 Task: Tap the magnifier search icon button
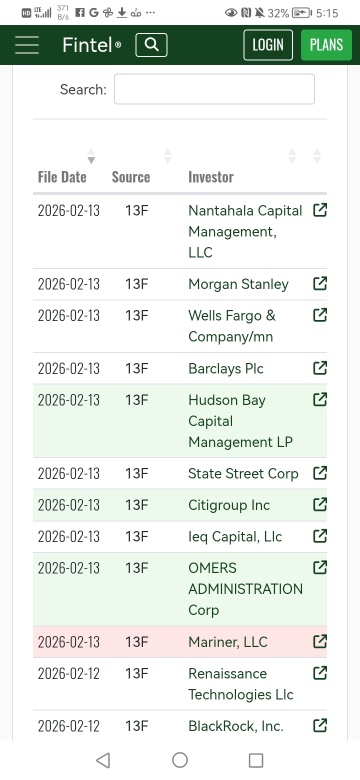click(x=152, y=45)
